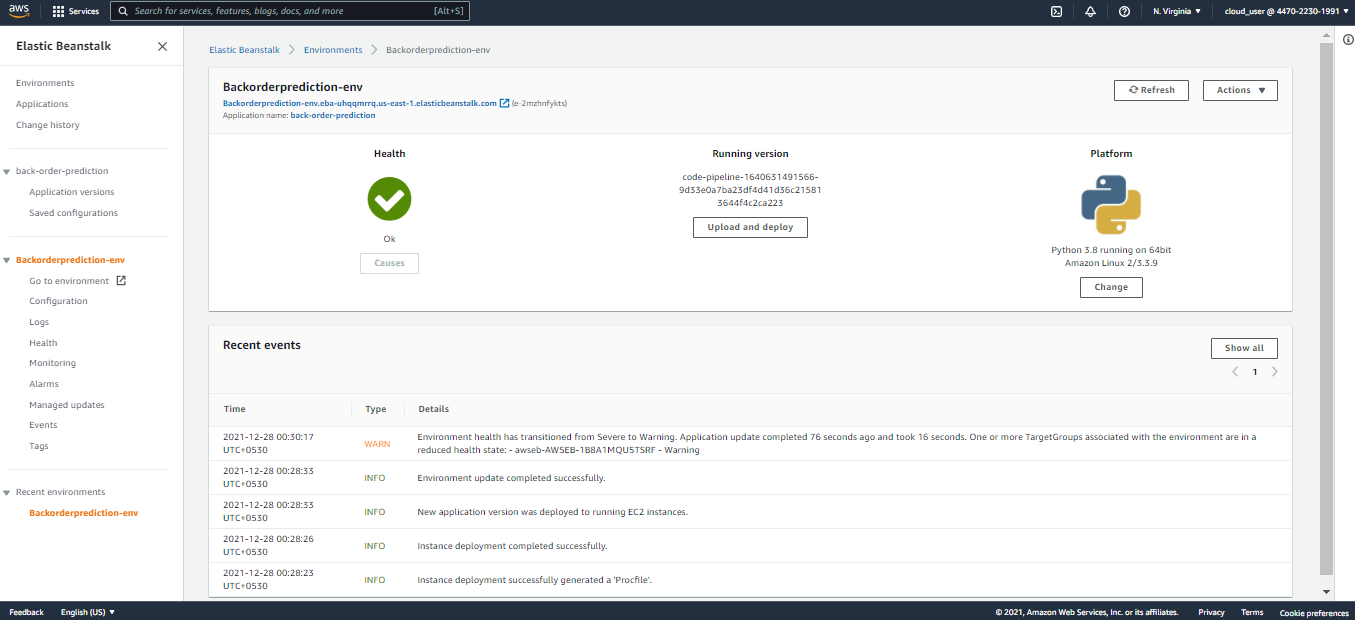Open the help question mark icon
This screenshot has width=1355, height=620.
1124,11
